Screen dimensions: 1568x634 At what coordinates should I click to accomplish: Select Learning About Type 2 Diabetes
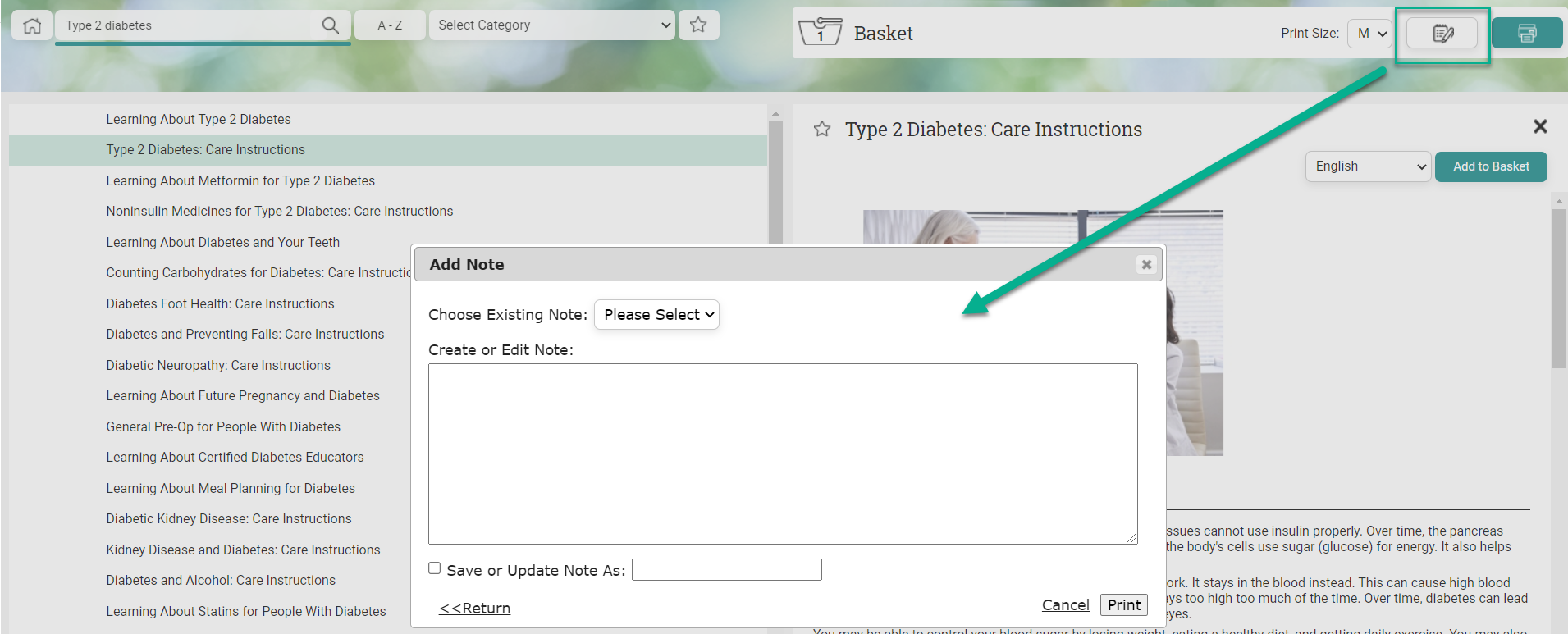[198, 120]
